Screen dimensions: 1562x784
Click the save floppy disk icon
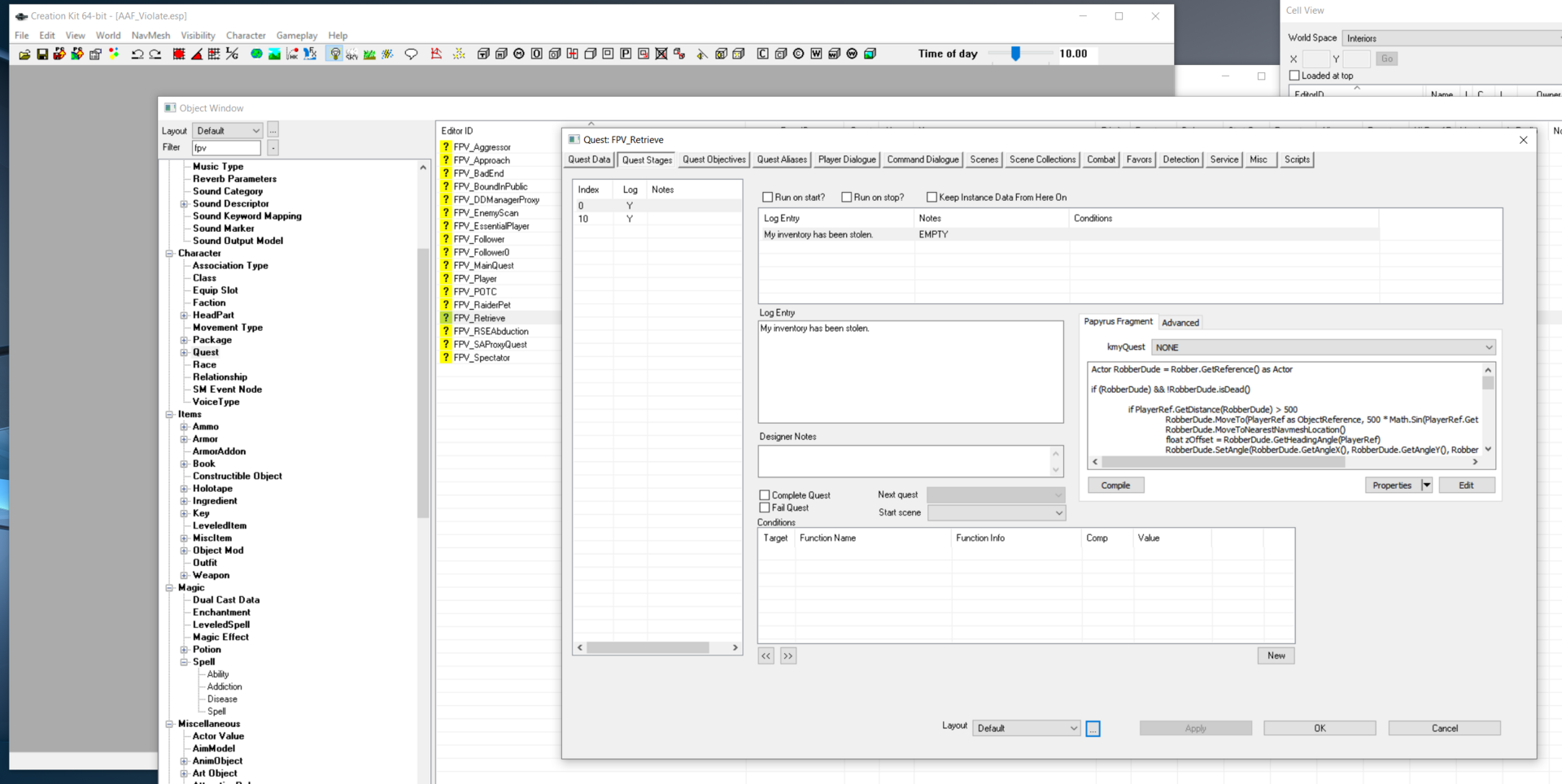point(42,54)
